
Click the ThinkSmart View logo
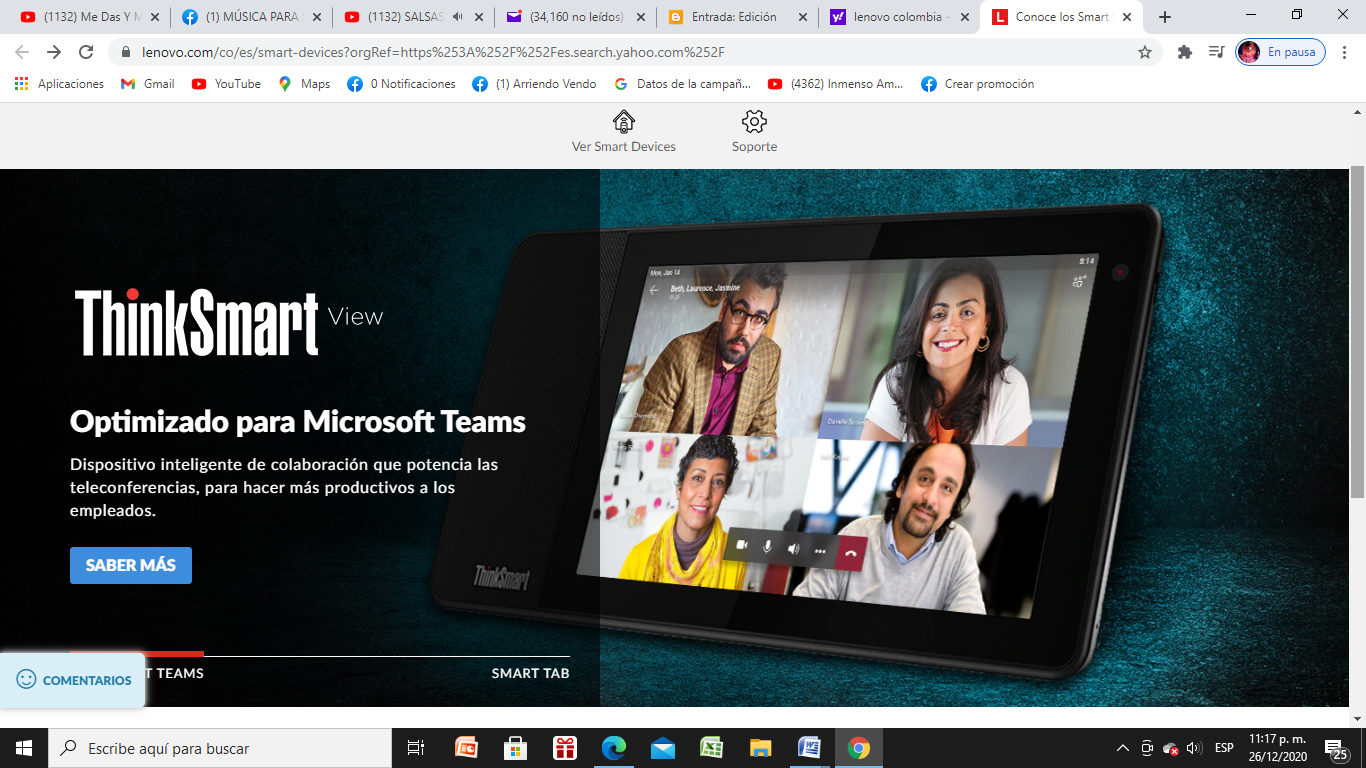229,322
